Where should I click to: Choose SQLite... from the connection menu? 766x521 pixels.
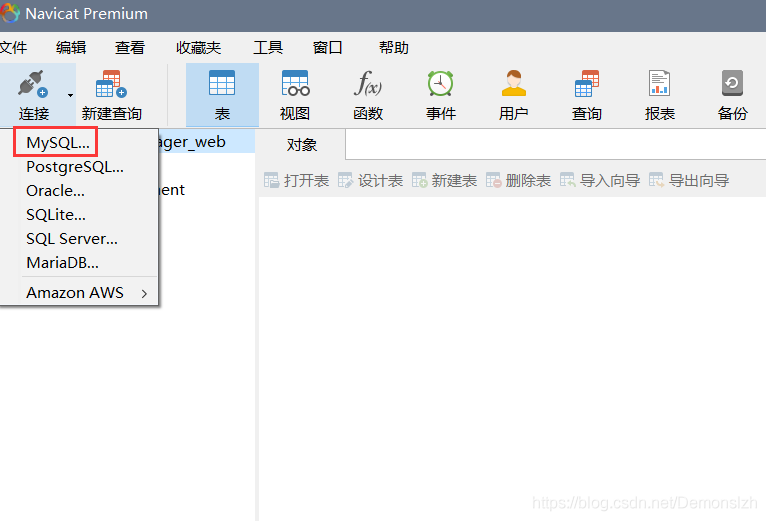pos(56,215)
